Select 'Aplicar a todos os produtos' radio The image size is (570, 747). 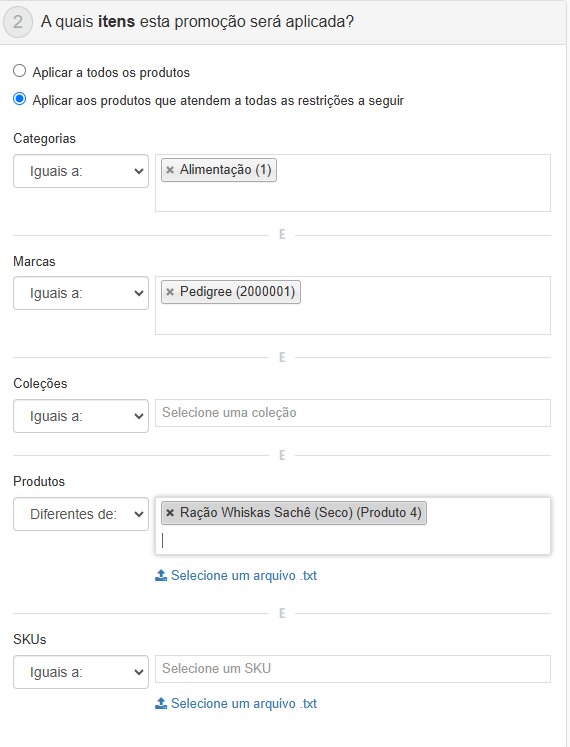[20, 71]
